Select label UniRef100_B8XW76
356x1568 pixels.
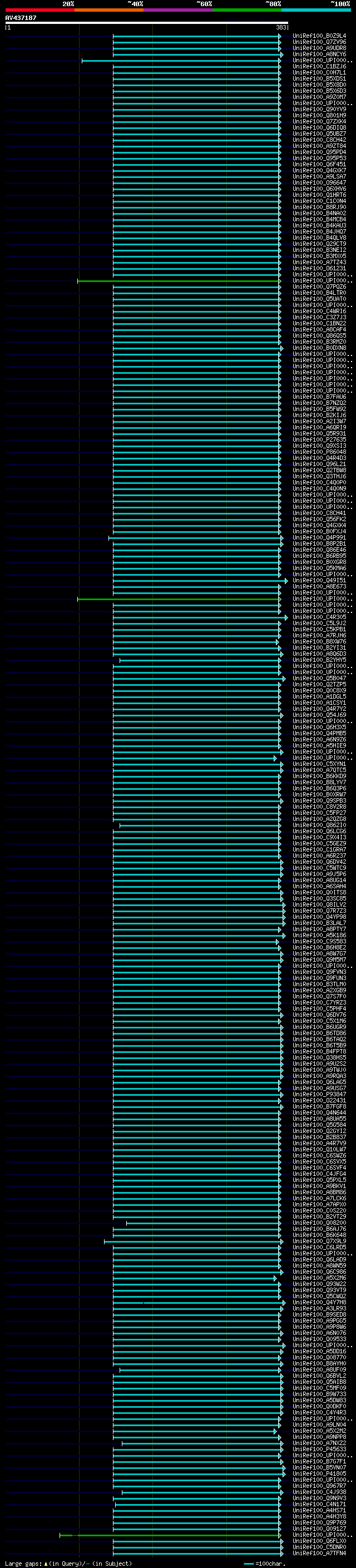point(319,641)
